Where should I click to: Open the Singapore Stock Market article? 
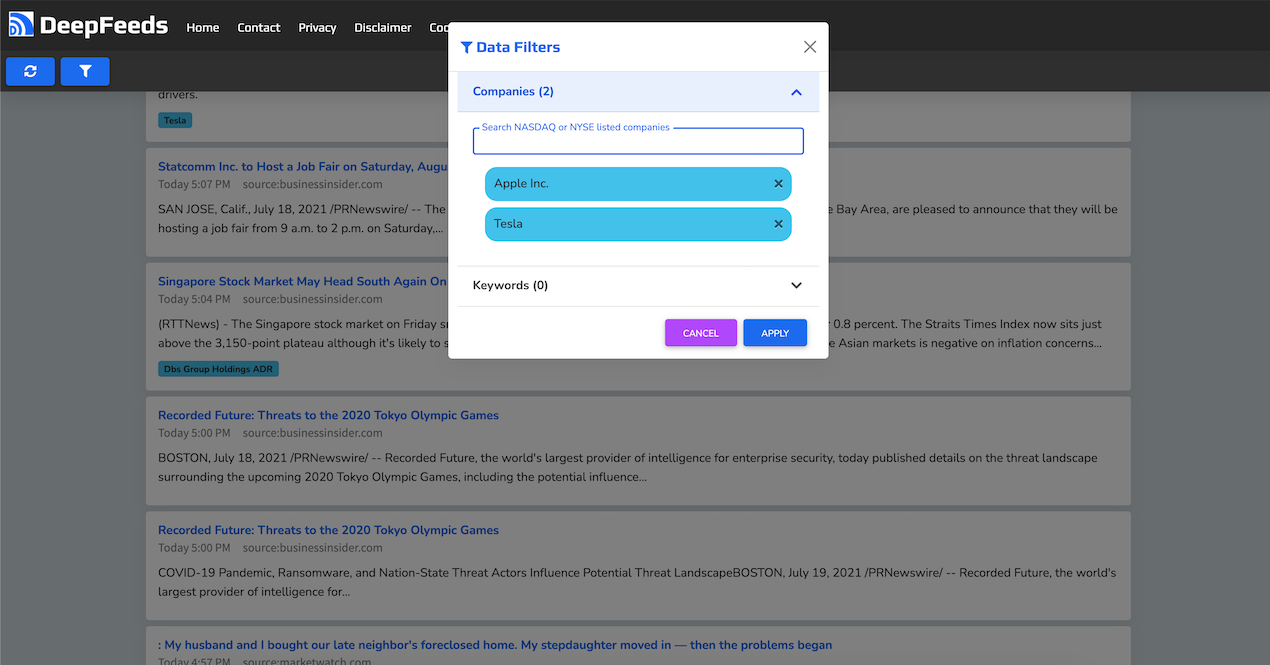303,282
